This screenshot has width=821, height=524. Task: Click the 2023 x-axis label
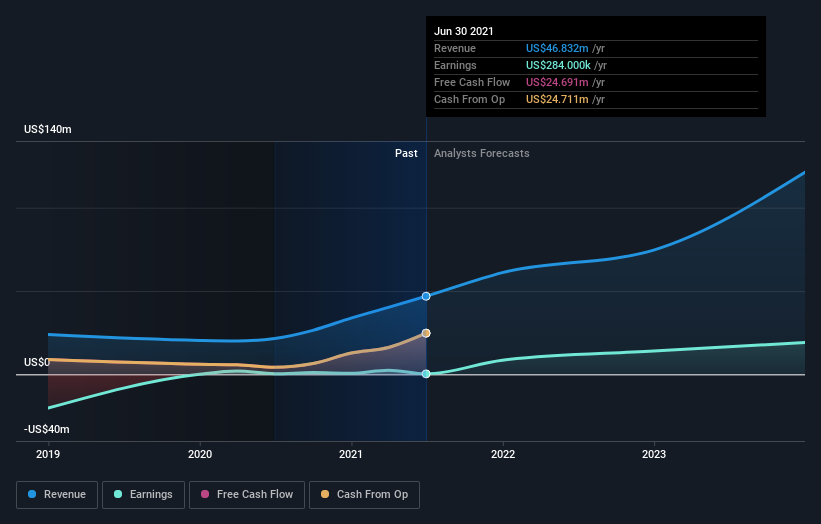click(654, 454)
